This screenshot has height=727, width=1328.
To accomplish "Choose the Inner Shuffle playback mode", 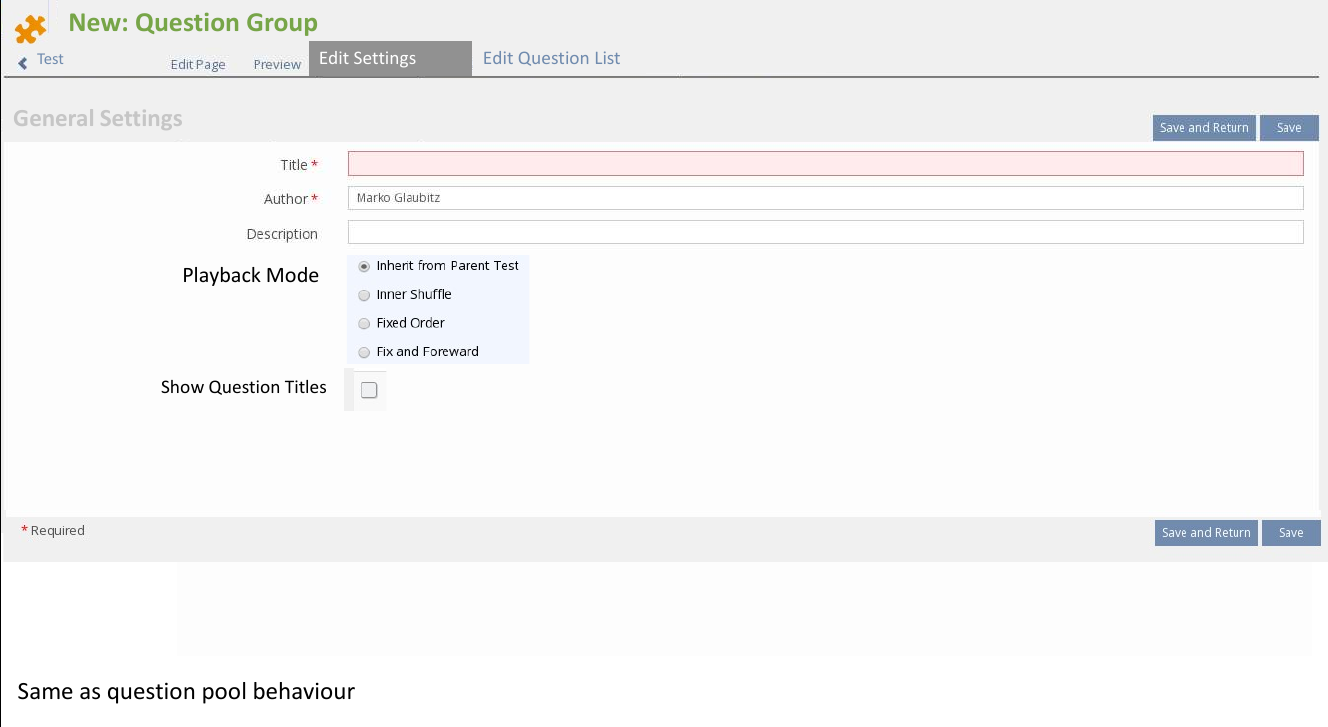I will point(364,295).
